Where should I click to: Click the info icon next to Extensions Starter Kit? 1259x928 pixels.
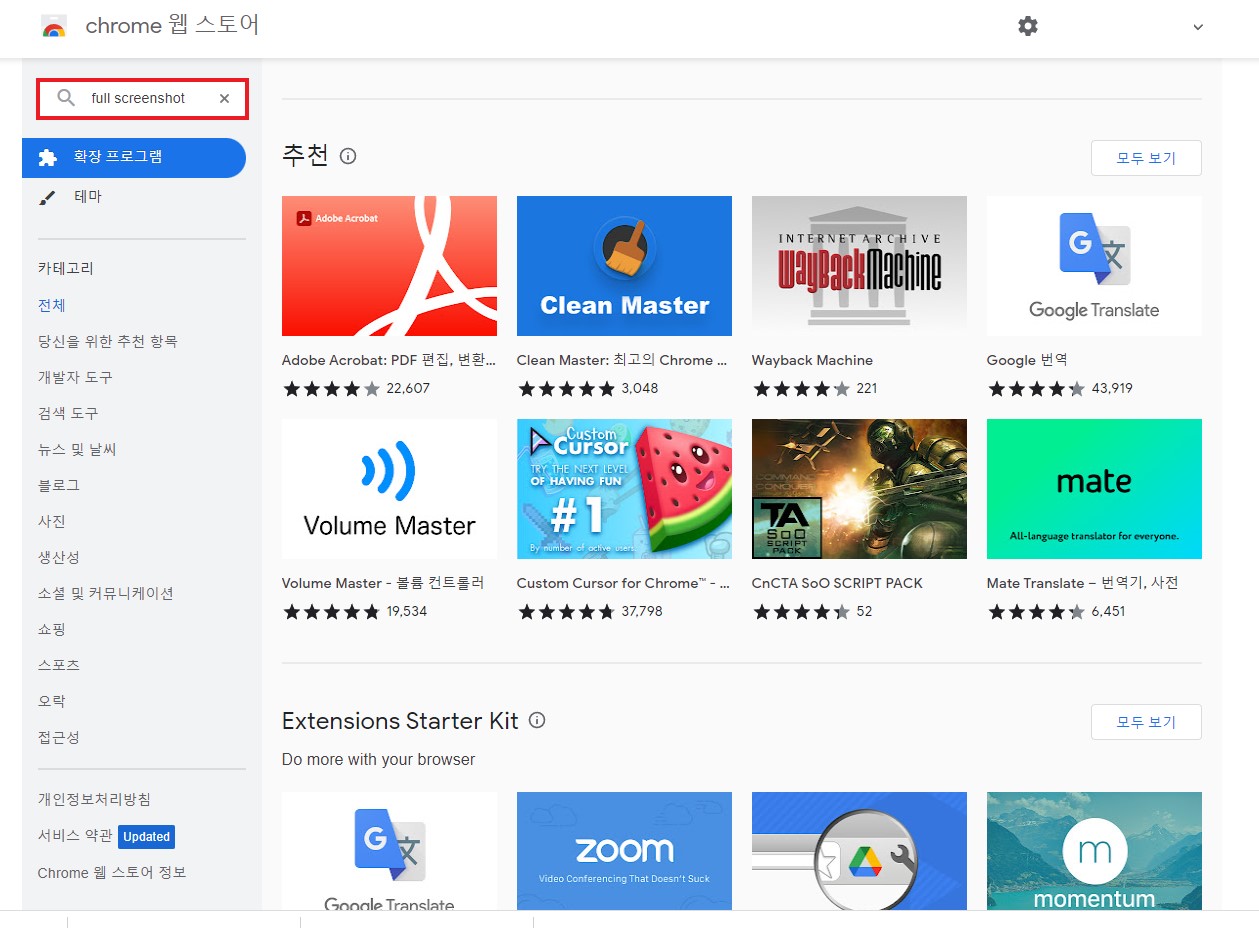[537, 720]
